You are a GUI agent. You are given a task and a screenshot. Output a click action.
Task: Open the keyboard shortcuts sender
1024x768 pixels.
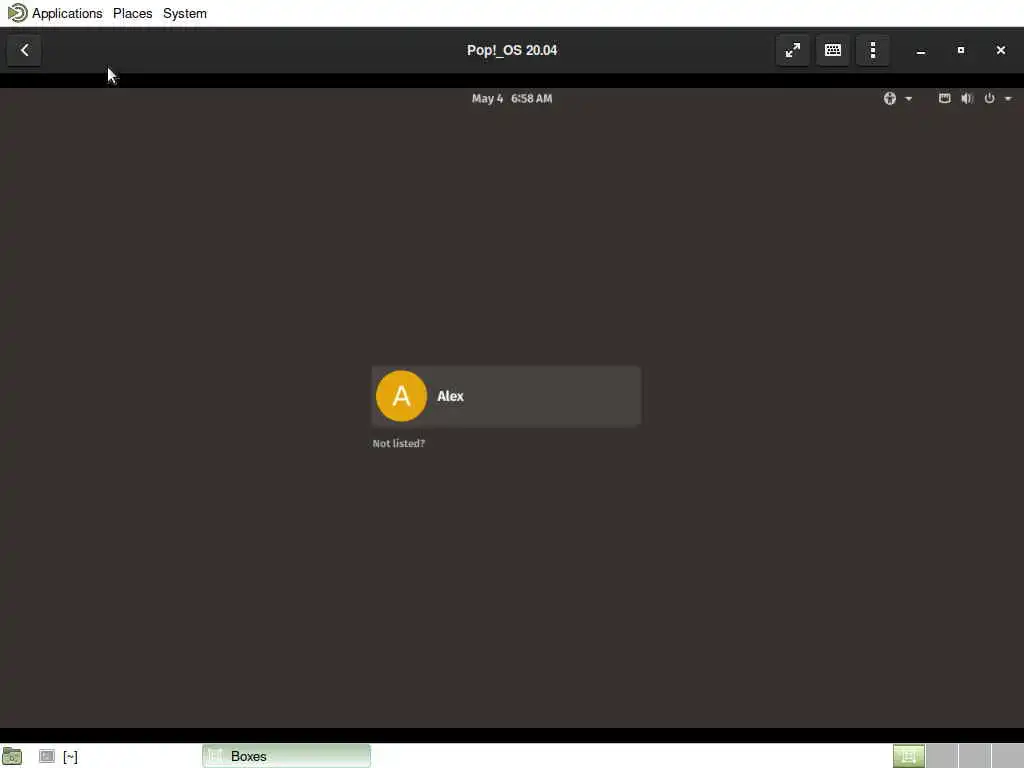click(x=833, y=50)
